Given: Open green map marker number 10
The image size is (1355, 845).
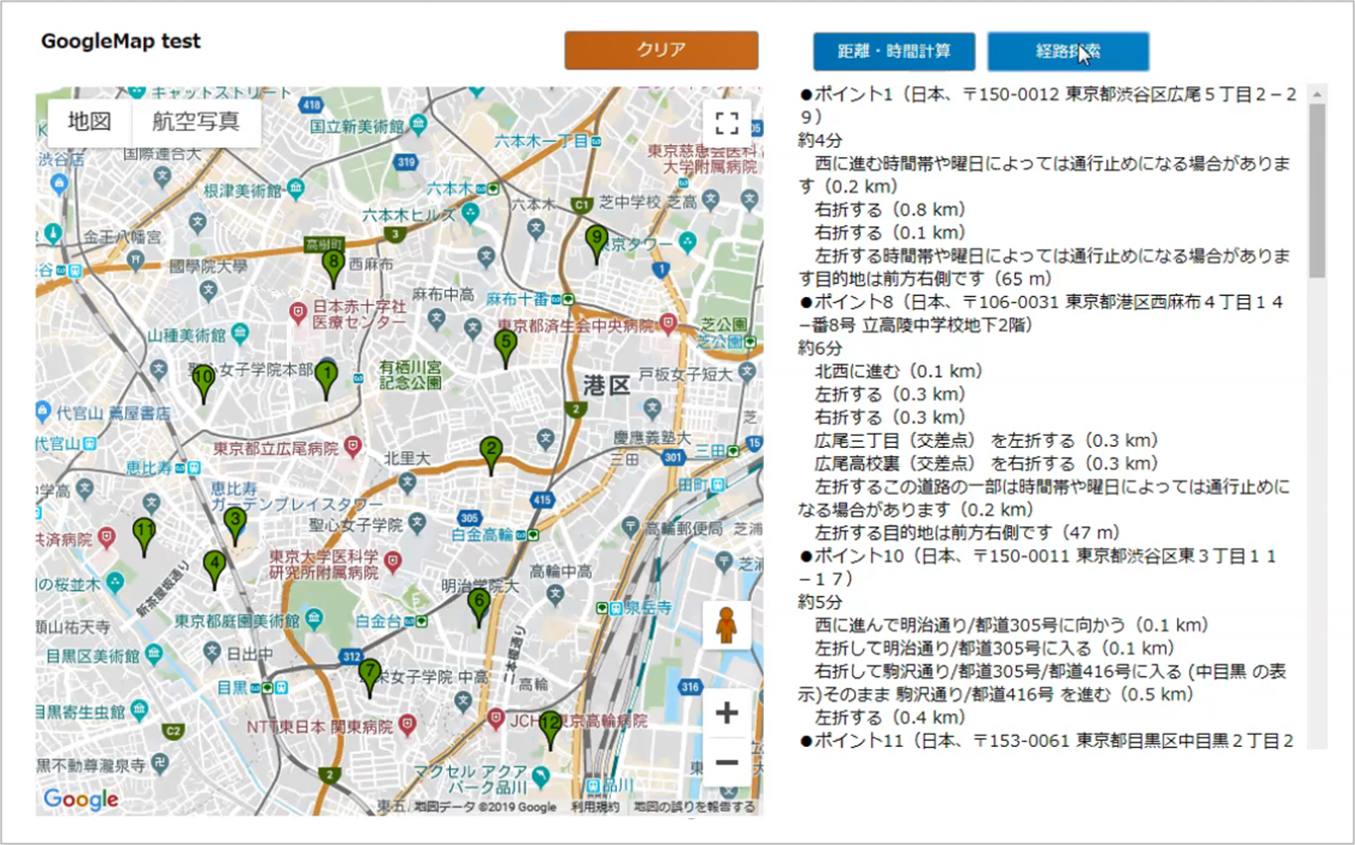Looking at the screenshot, I should coord(203,384).
